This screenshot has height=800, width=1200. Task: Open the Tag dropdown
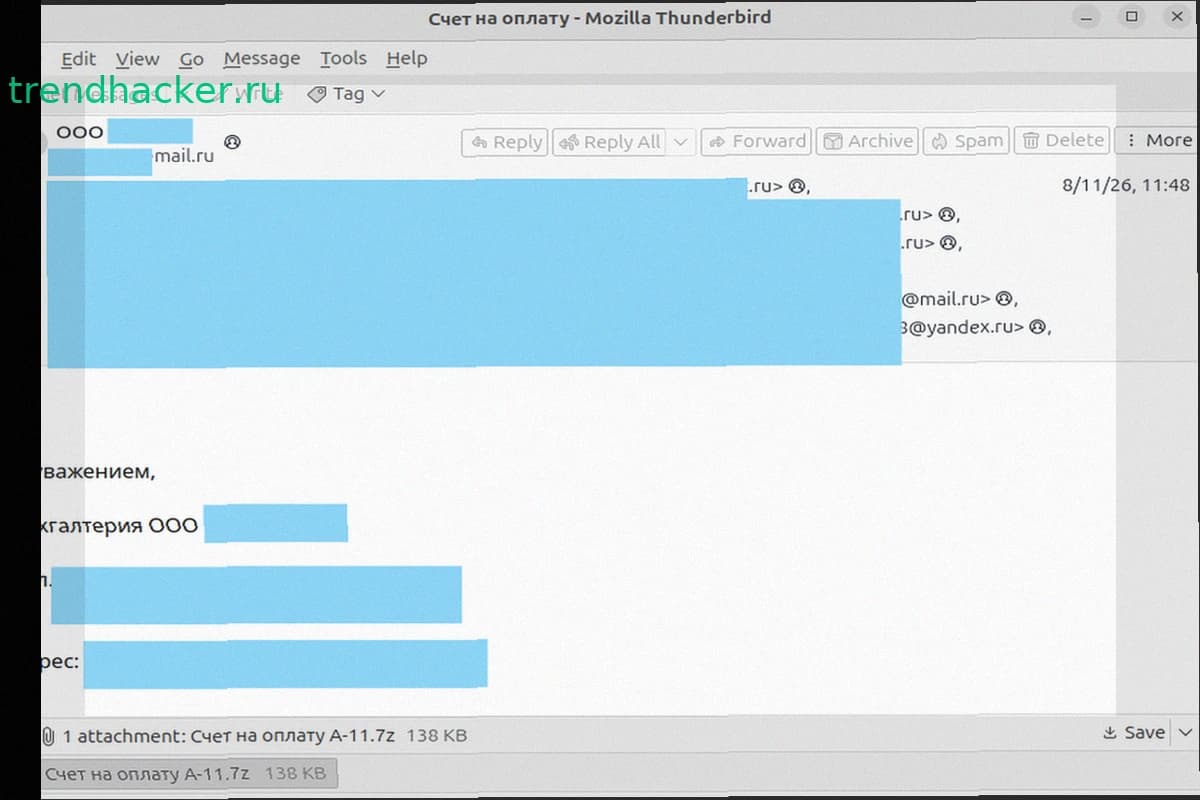click(346, 94)
